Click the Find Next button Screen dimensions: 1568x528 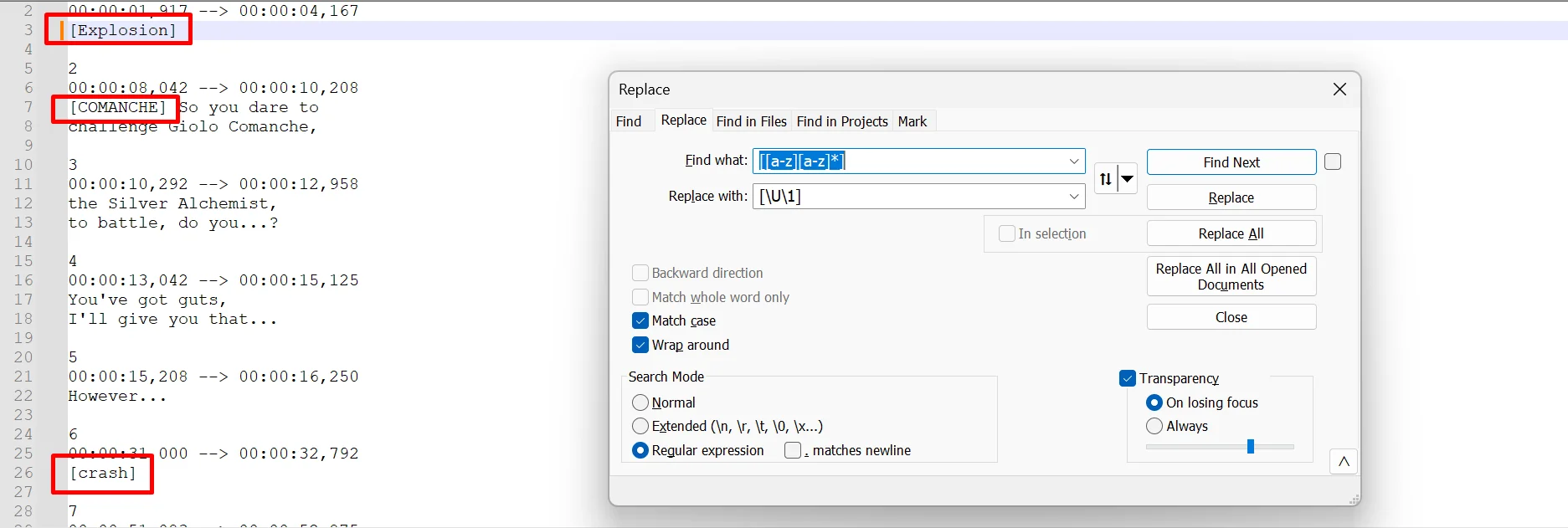click(1231, 162)
